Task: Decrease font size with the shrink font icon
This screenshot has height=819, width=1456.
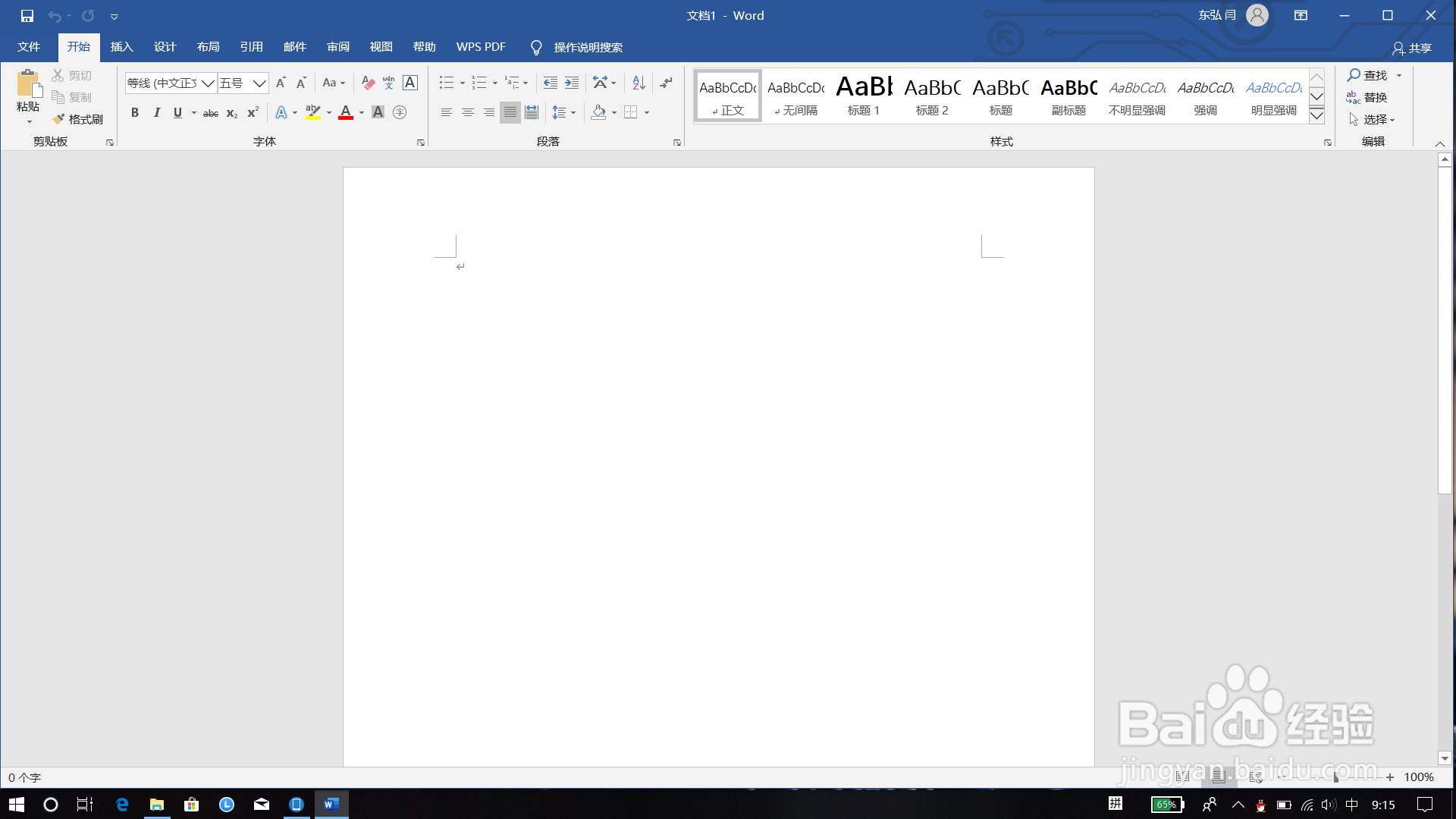Action: [301, 83]
